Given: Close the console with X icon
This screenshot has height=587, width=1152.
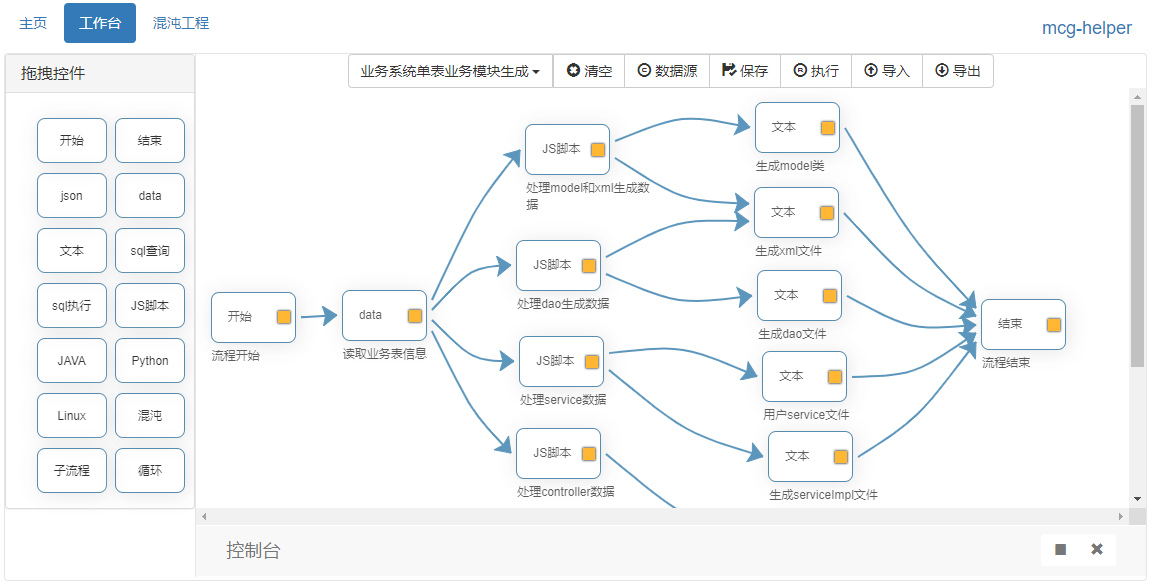Looking at the screenshot, I should click(x=1097, y=549).
